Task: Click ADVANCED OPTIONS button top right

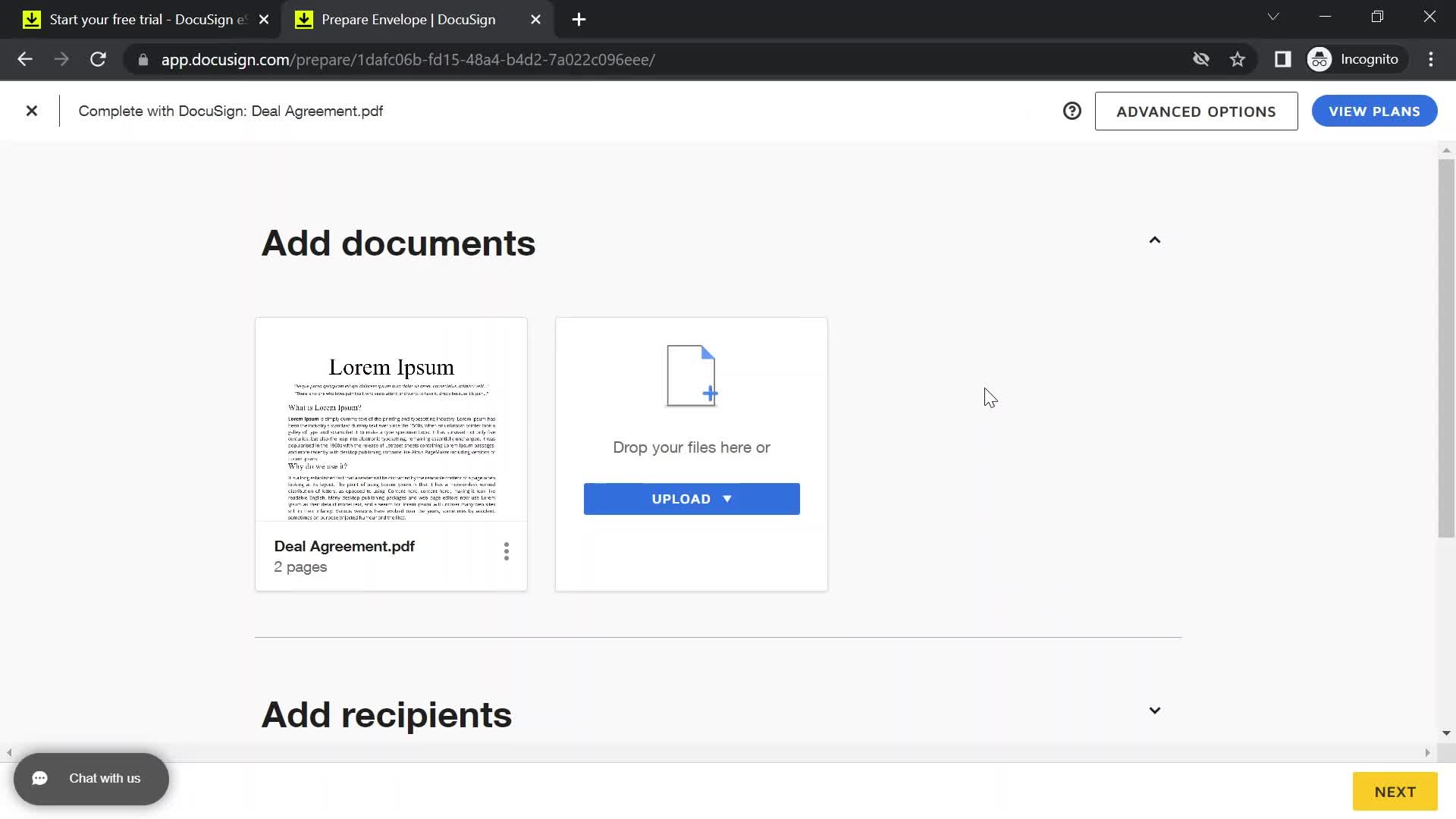Action: pyautogui.click(x=1196, y=111)
